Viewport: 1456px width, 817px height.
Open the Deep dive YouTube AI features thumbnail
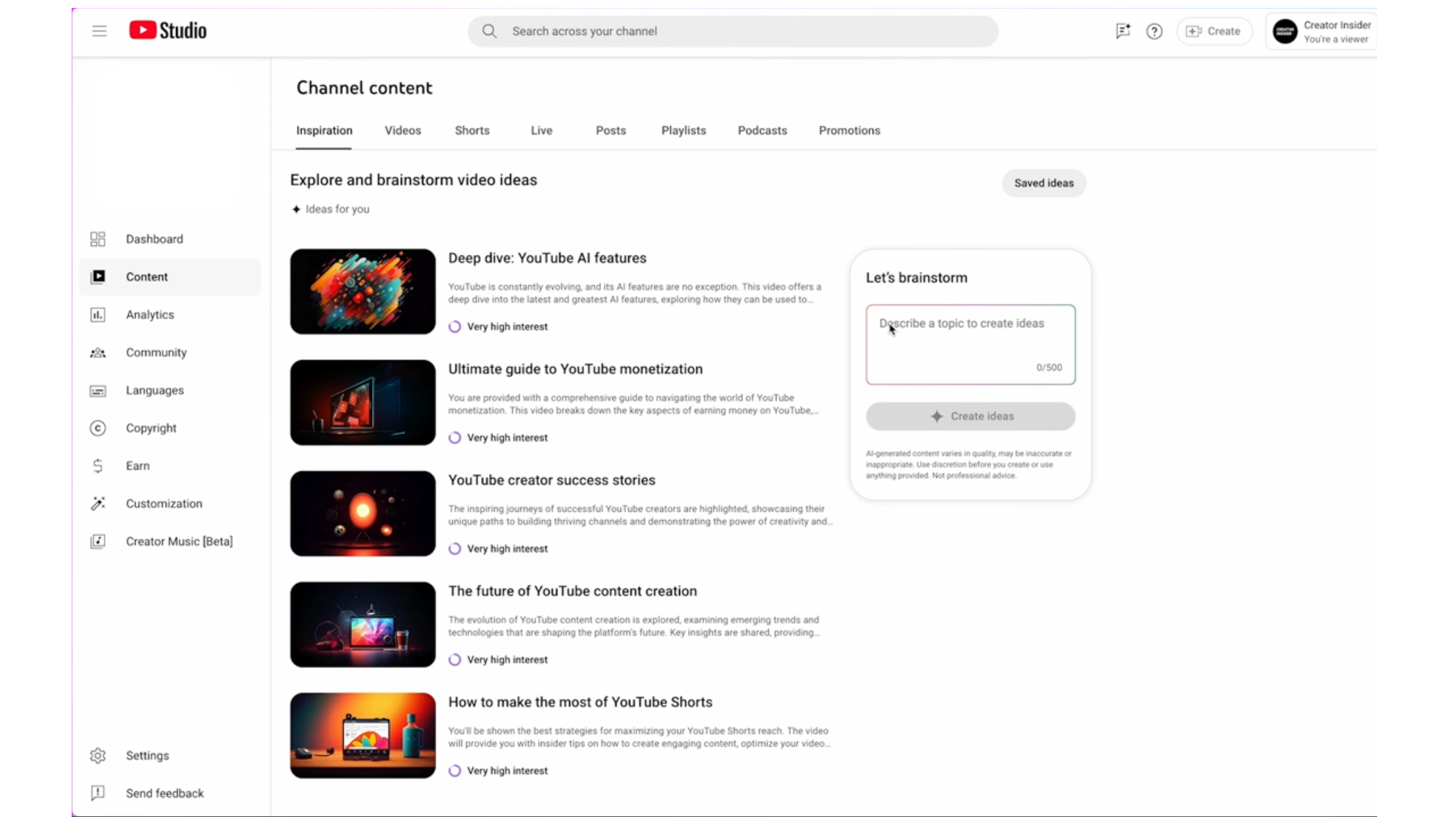point(363,292)
